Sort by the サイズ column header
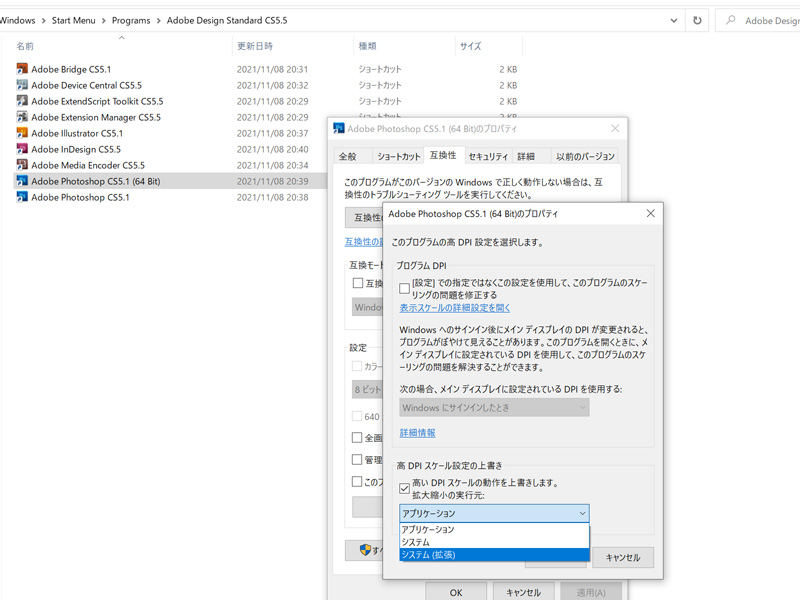Image resolution: width=800 pixels, height=600 pixels. pos(470,46)
